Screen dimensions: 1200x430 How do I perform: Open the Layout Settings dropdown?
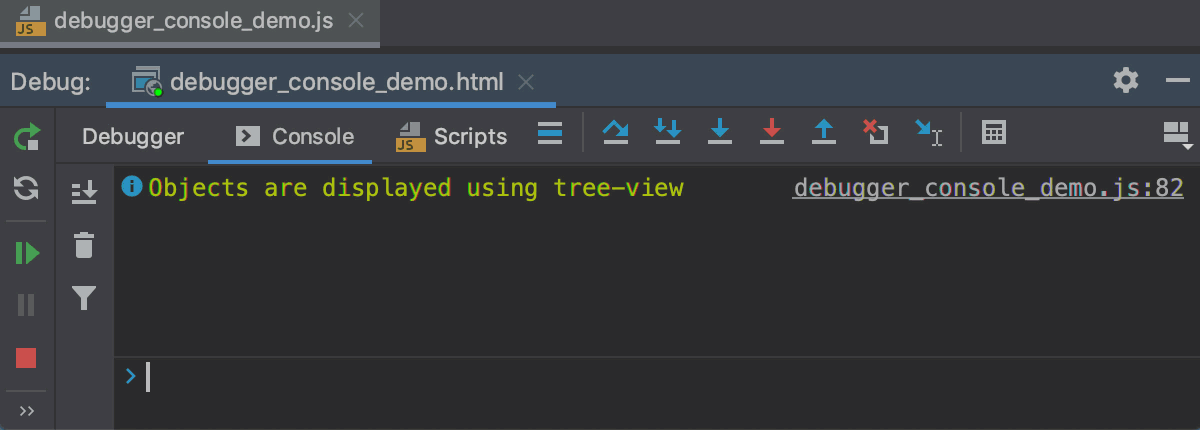[x=1176, y=135]
